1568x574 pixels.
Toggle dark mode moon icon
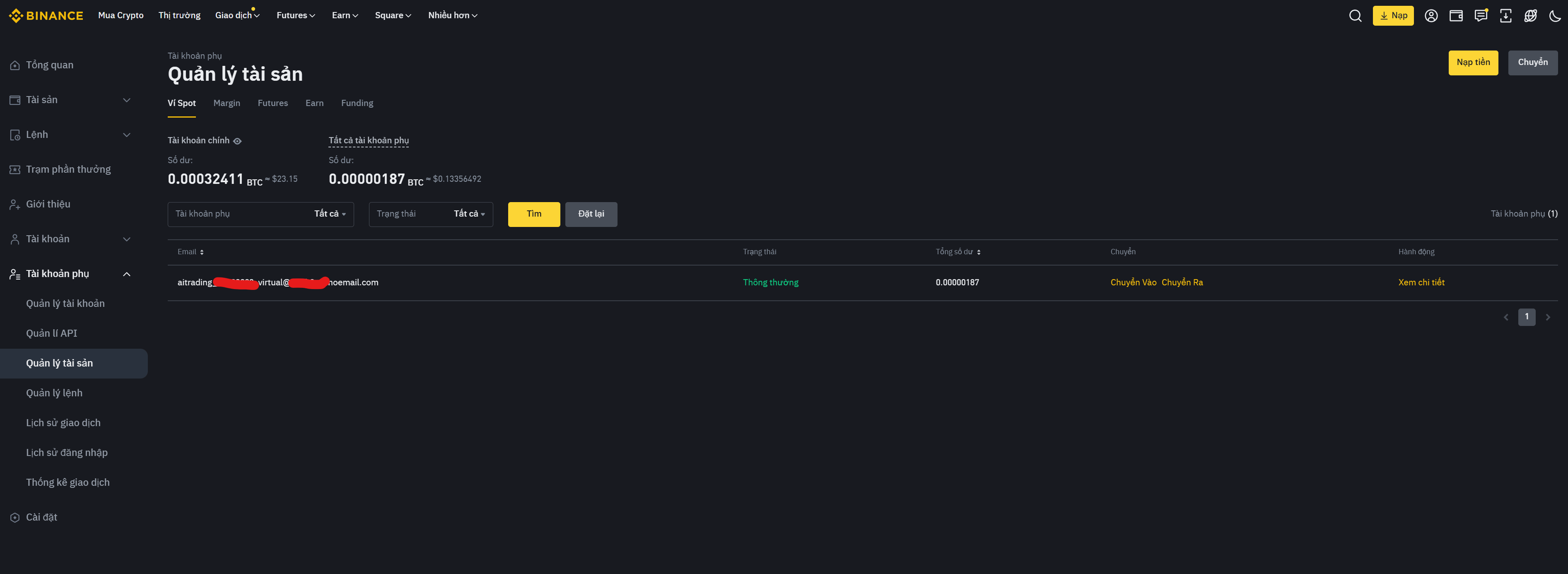(x=1555, y=16)
